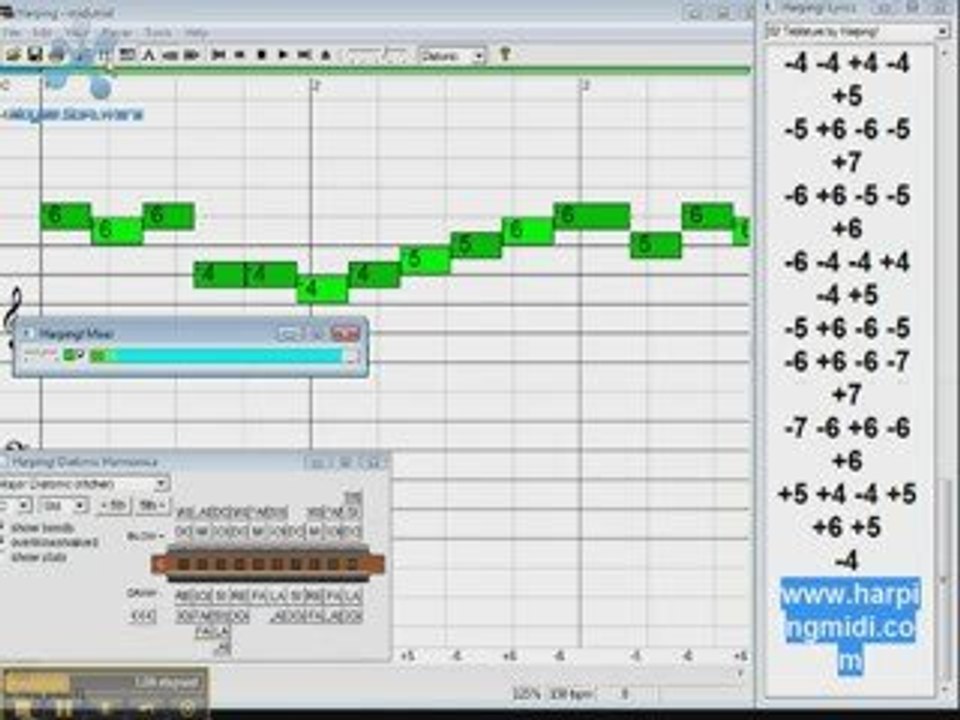960x720 pixels.
Task: Open the Tools menu
Action: [x=157, y=32]
